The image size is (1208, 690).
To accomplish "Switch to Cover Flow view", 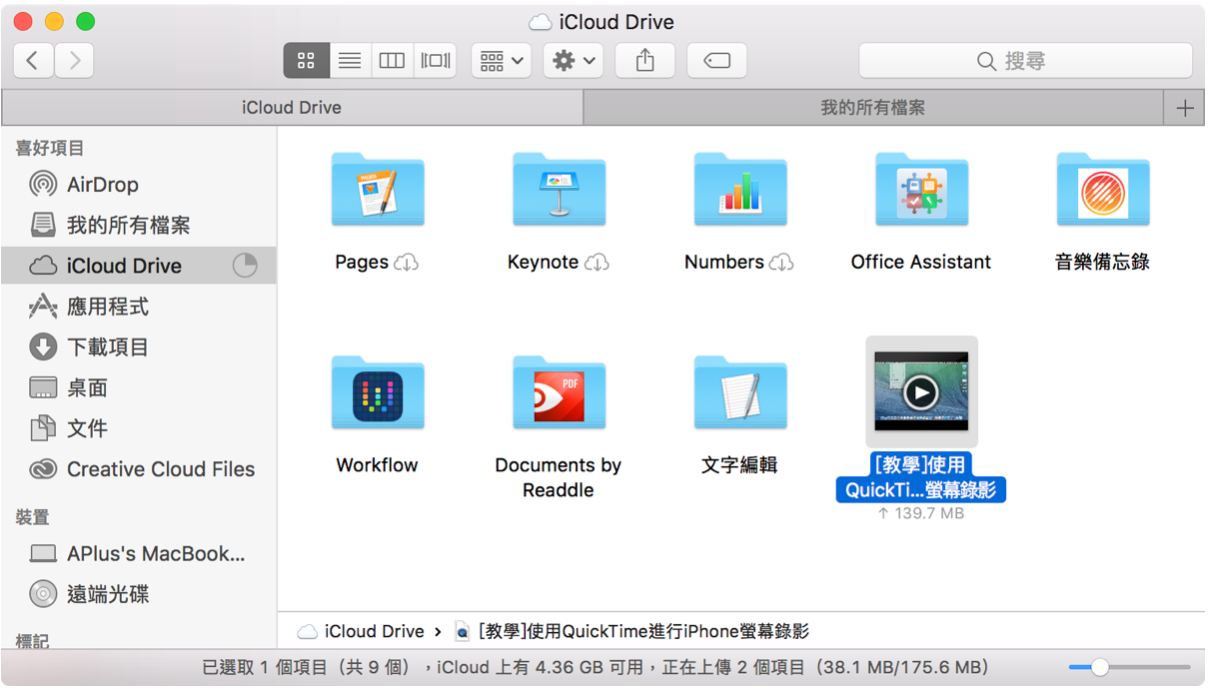I will (435, 61).
